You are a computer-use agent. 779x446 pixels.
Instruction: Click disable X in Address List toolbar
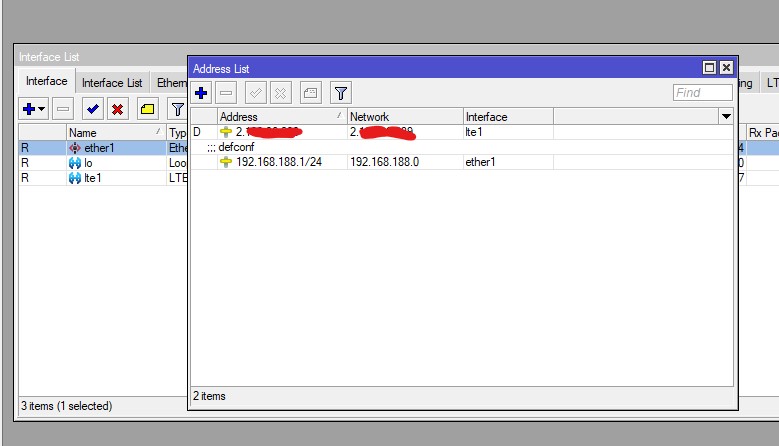coord(281,93)
